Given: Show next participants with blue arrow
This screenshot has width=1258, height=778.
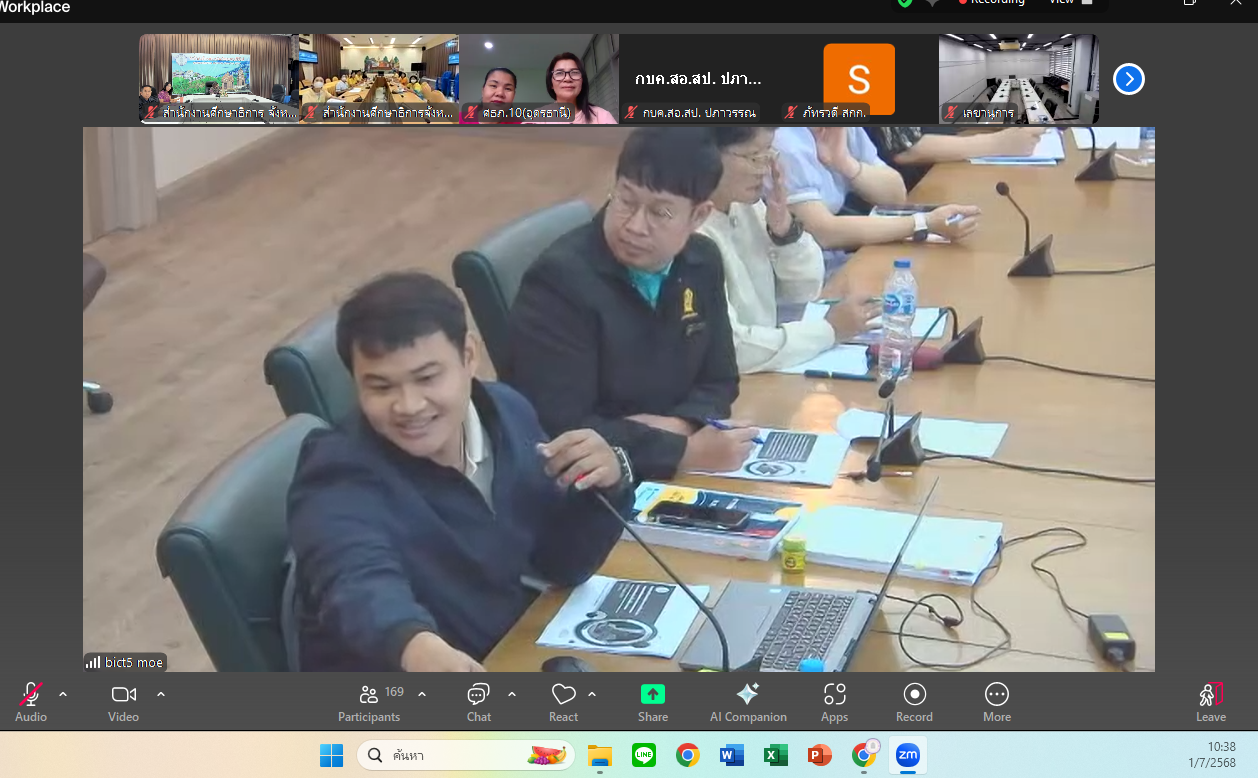Looking at the screenshot, I should pos(1129,79).
